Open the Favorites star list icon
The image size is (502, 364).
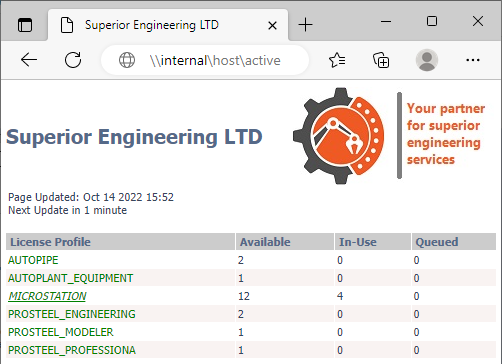(337, 60)
